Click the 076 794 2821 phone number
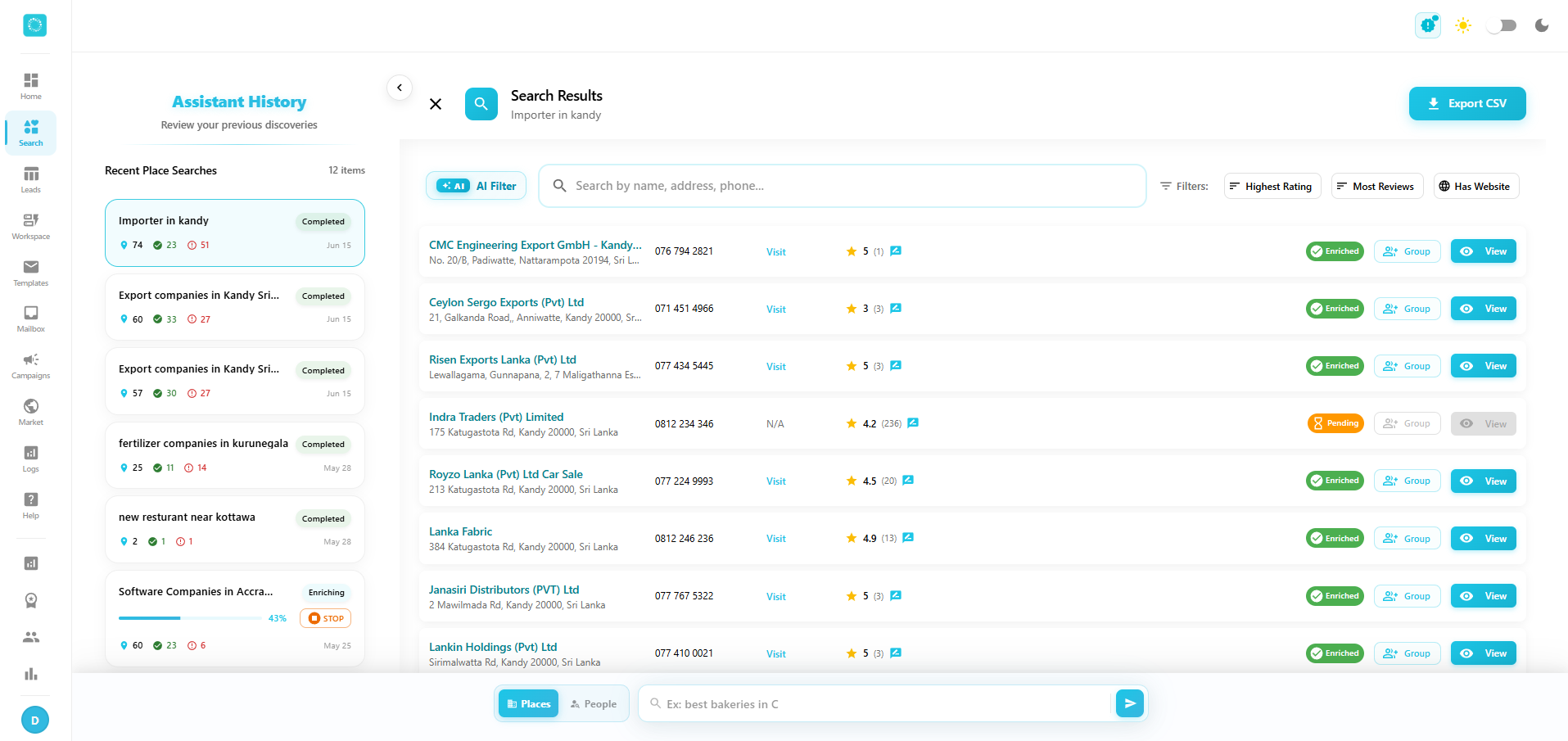The height and width of the screenshot is (741, 1568). pos(684,251)
